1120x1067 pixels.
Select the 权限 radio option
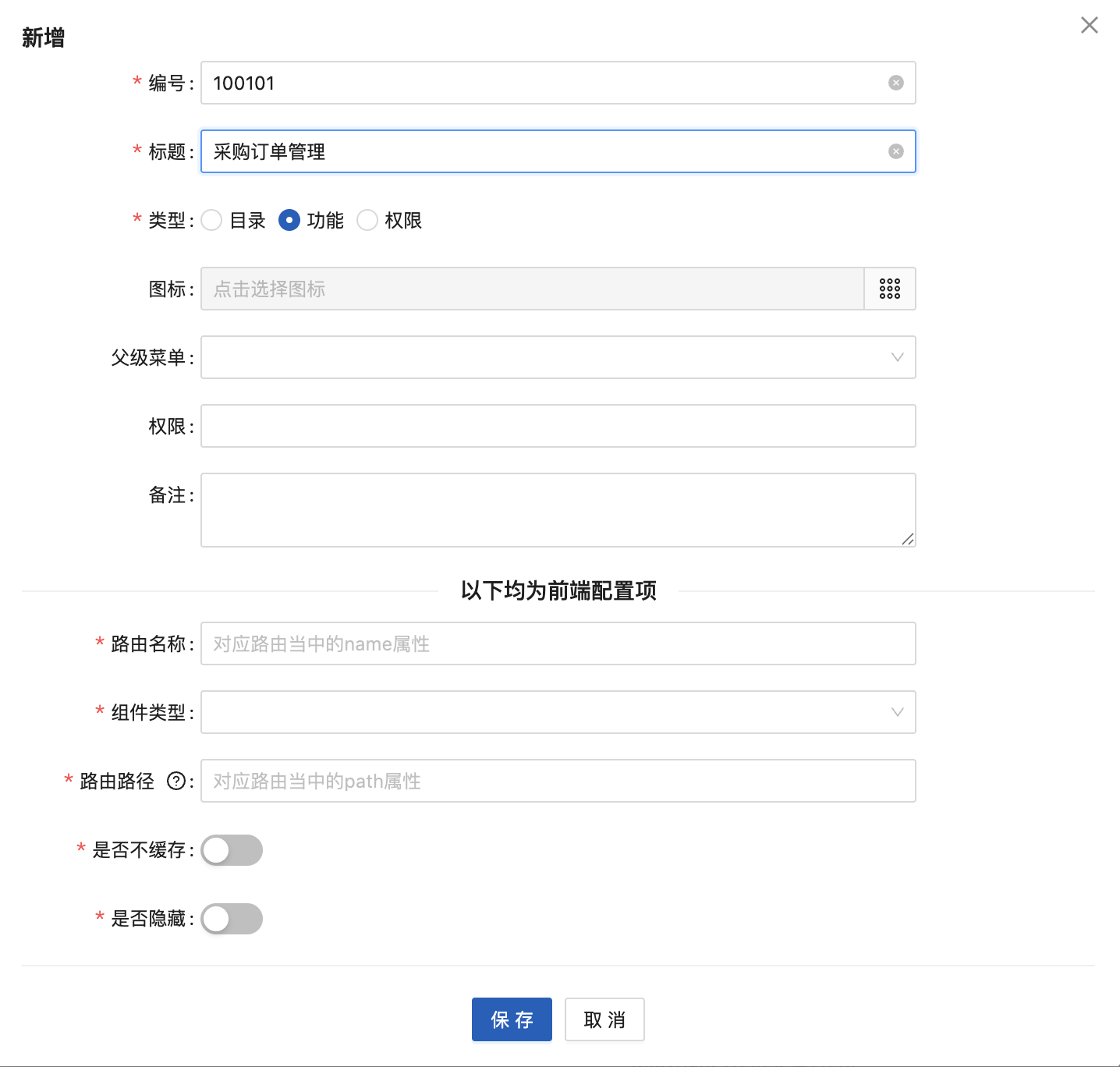[x=367, y=221]
